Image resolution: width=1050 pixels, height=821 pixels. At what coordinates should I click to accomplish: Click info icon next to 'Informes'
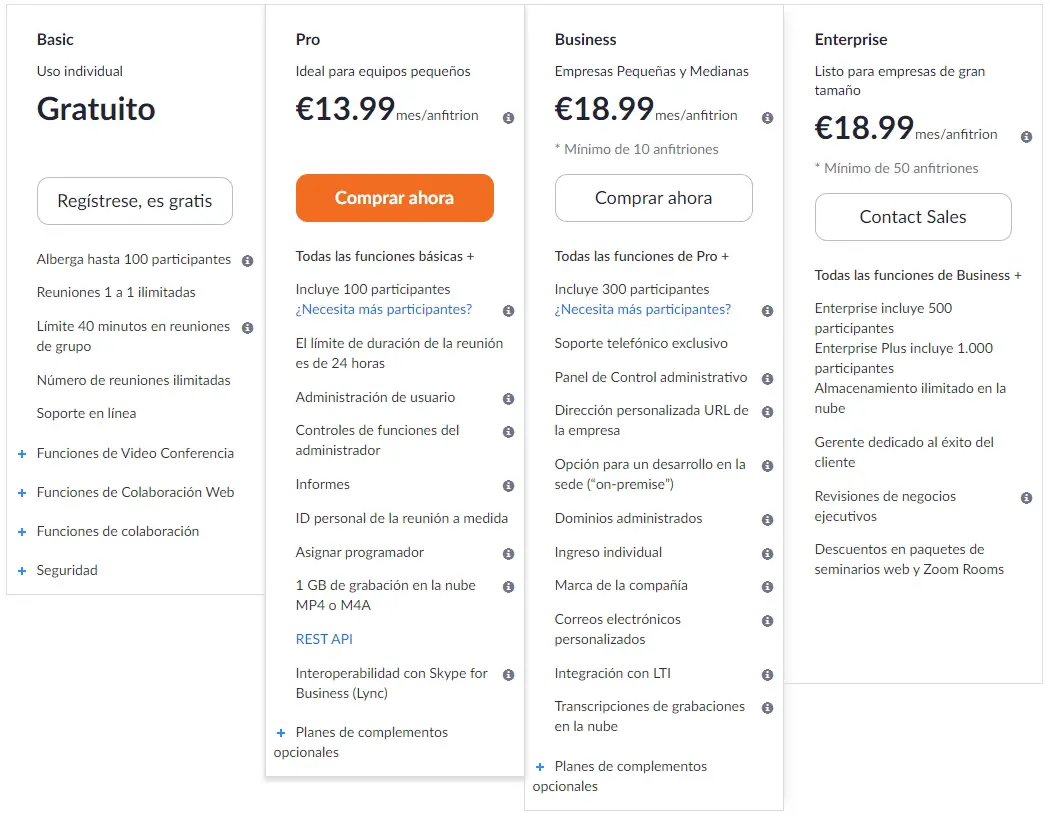(508, 486)
